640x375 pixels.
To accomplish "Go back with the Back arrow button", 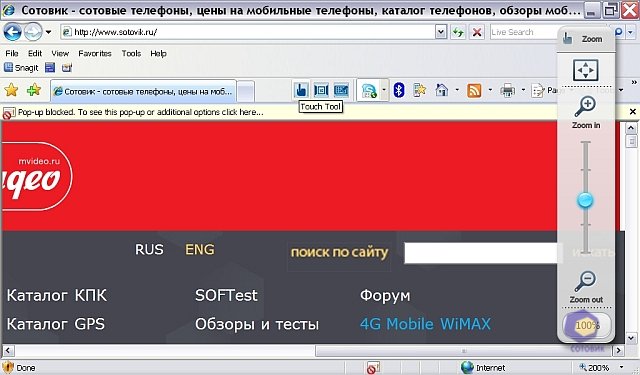I will click(12, 32).
